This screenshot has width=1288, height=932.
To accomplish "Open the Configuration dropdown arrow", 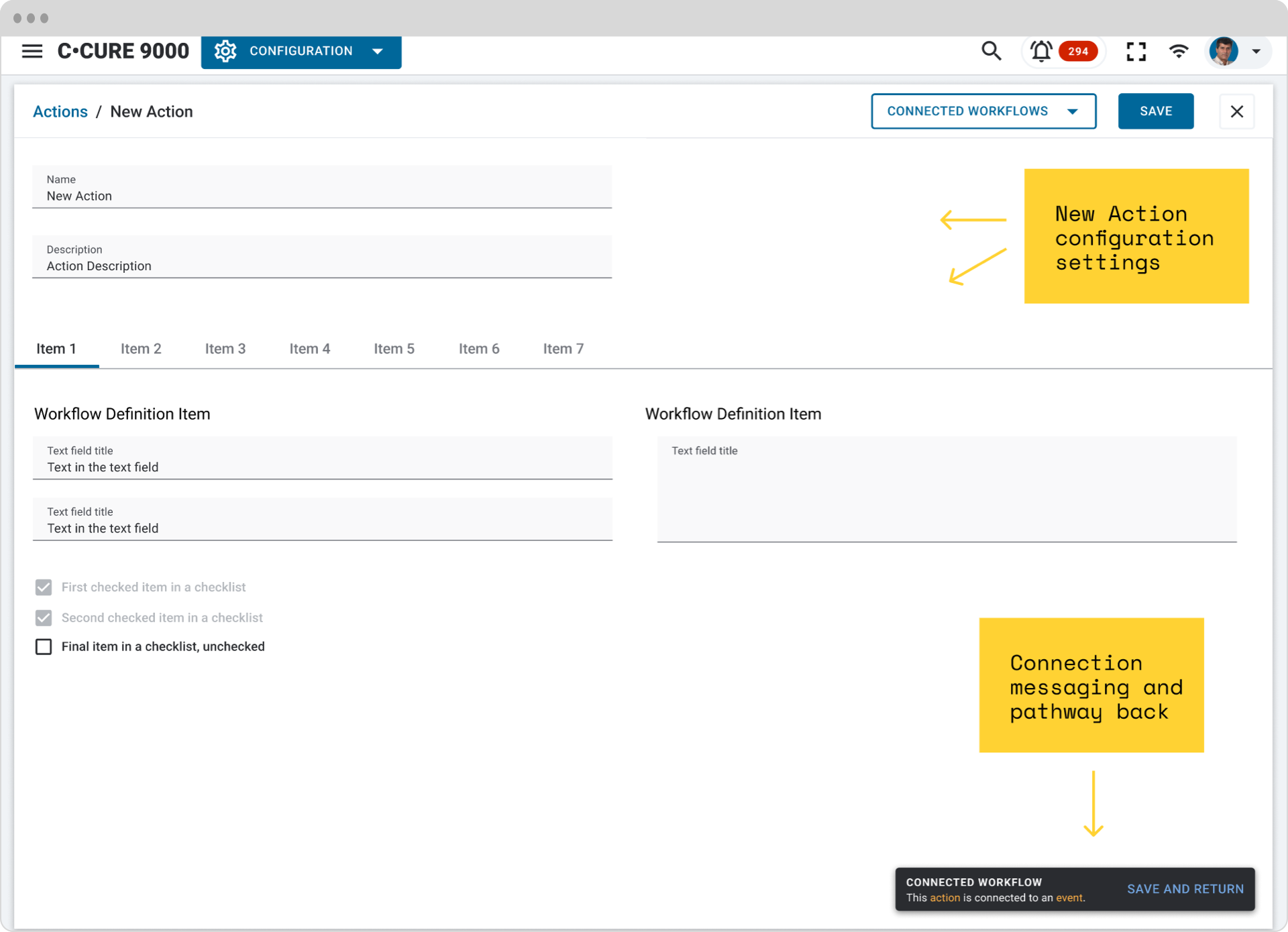I will 378,51.
